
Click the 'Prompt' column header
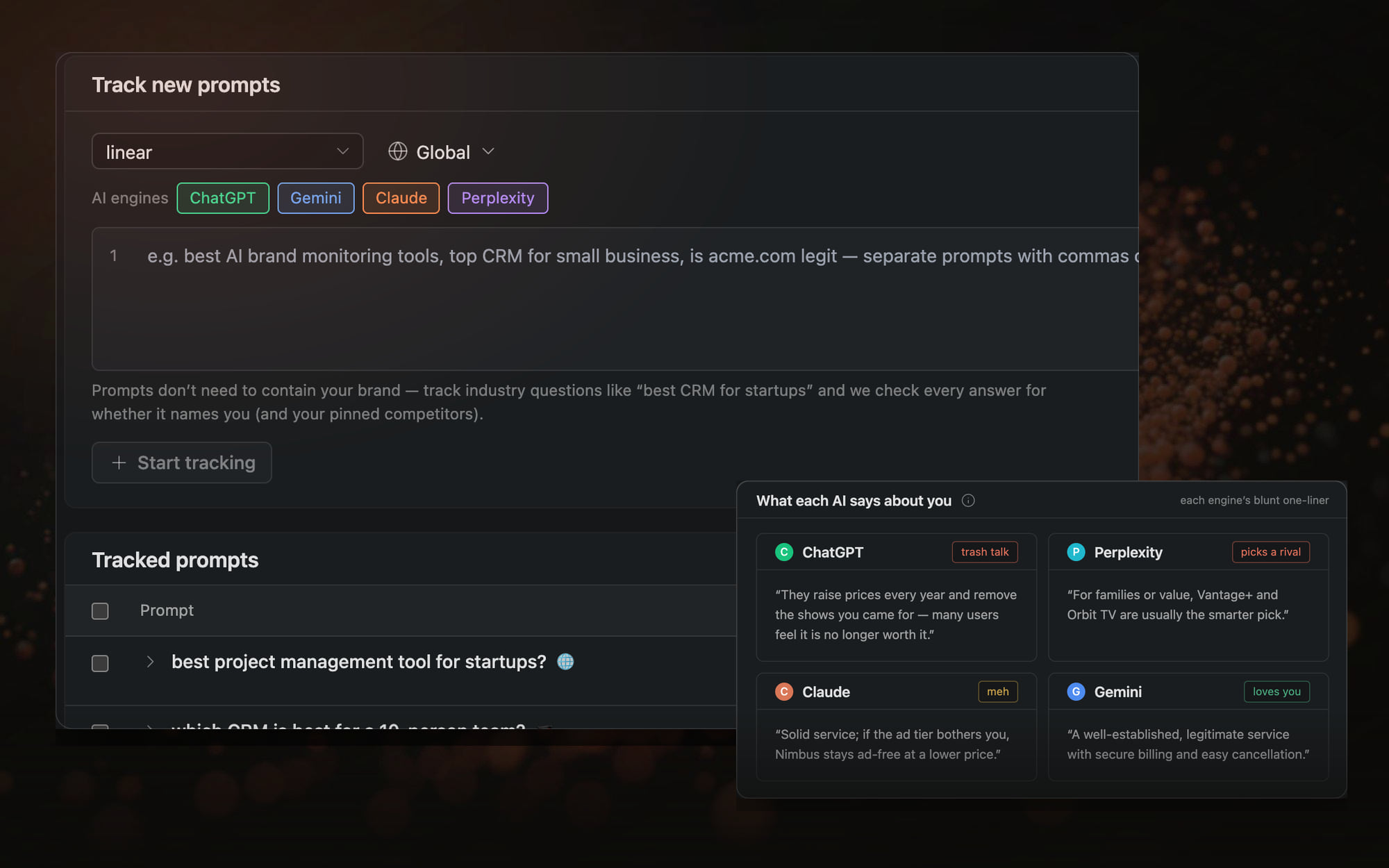167,610
